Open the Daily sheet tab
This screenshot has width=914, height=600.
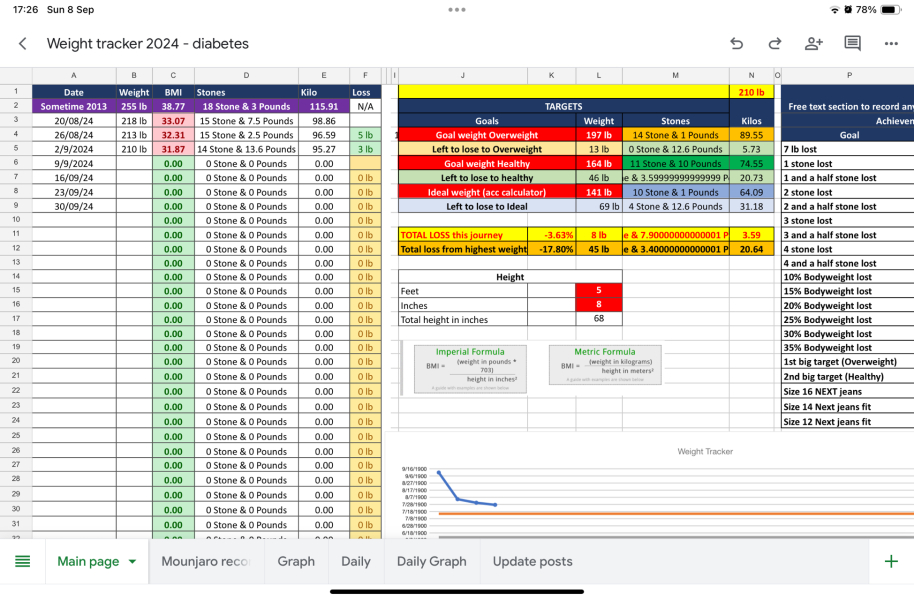(355, 561)
